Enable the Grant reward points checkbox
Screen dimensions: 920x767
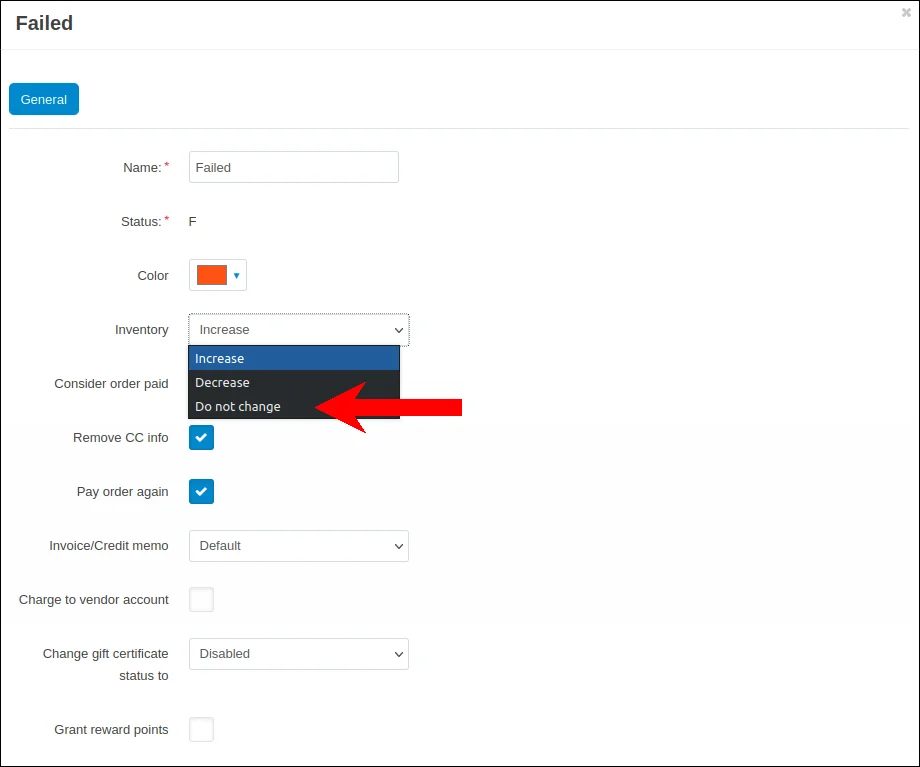(201, 730)
